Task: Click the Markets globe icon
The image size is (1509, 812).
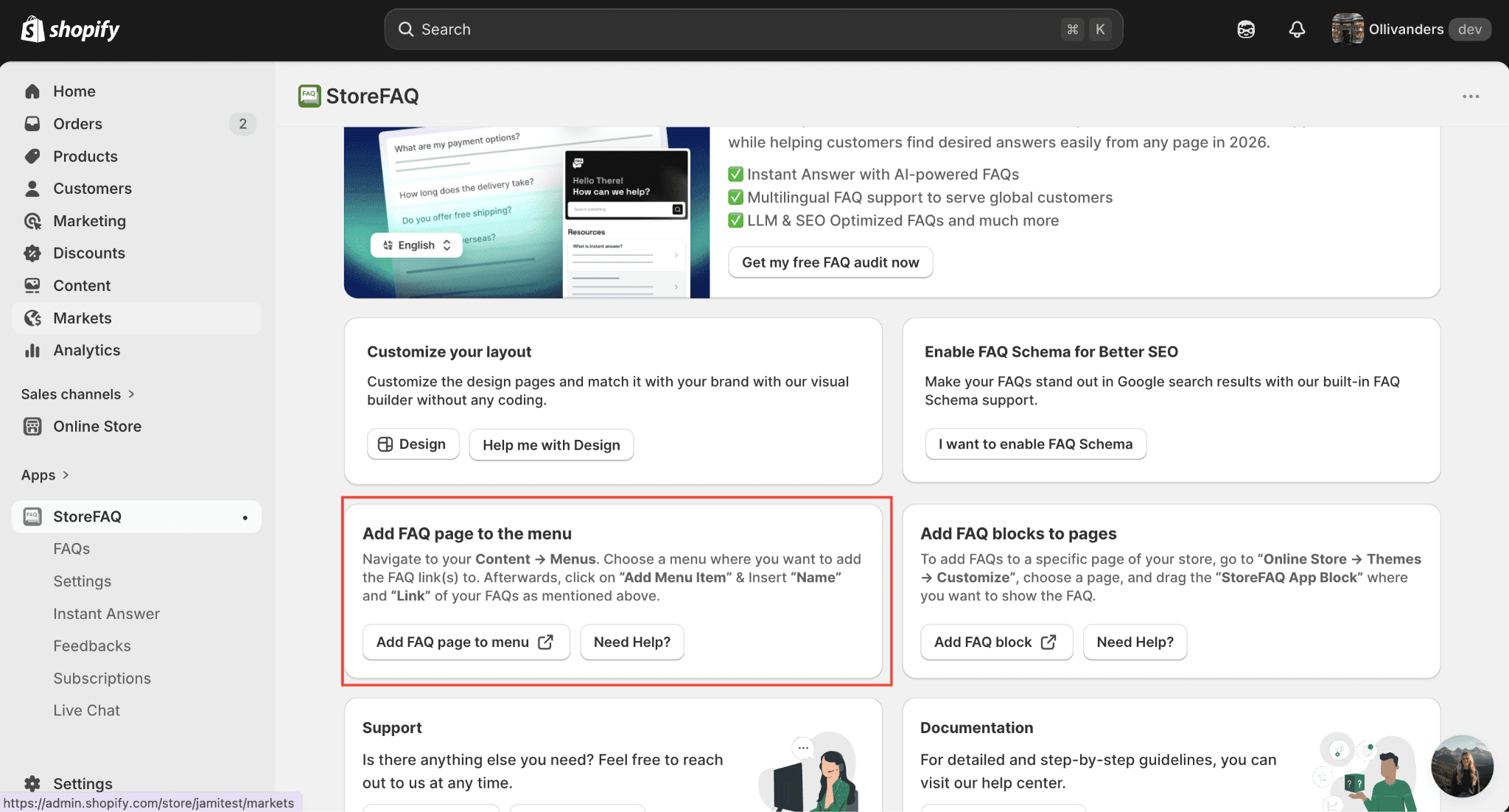Action: (32, 318)
